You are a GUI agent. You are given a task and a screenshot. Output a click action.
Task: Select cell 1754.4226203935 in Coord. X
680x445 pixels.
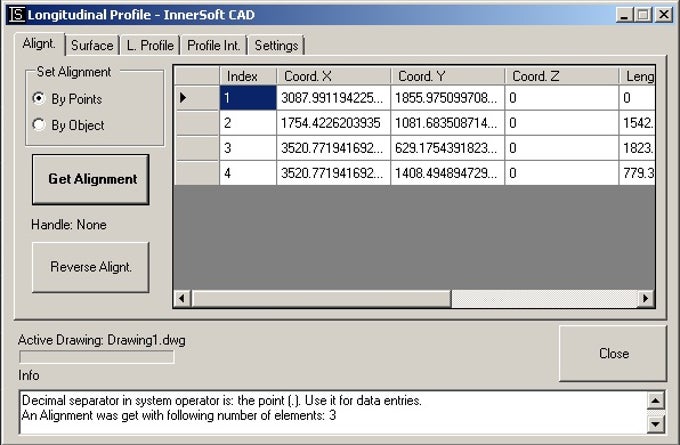coord(333,123)
